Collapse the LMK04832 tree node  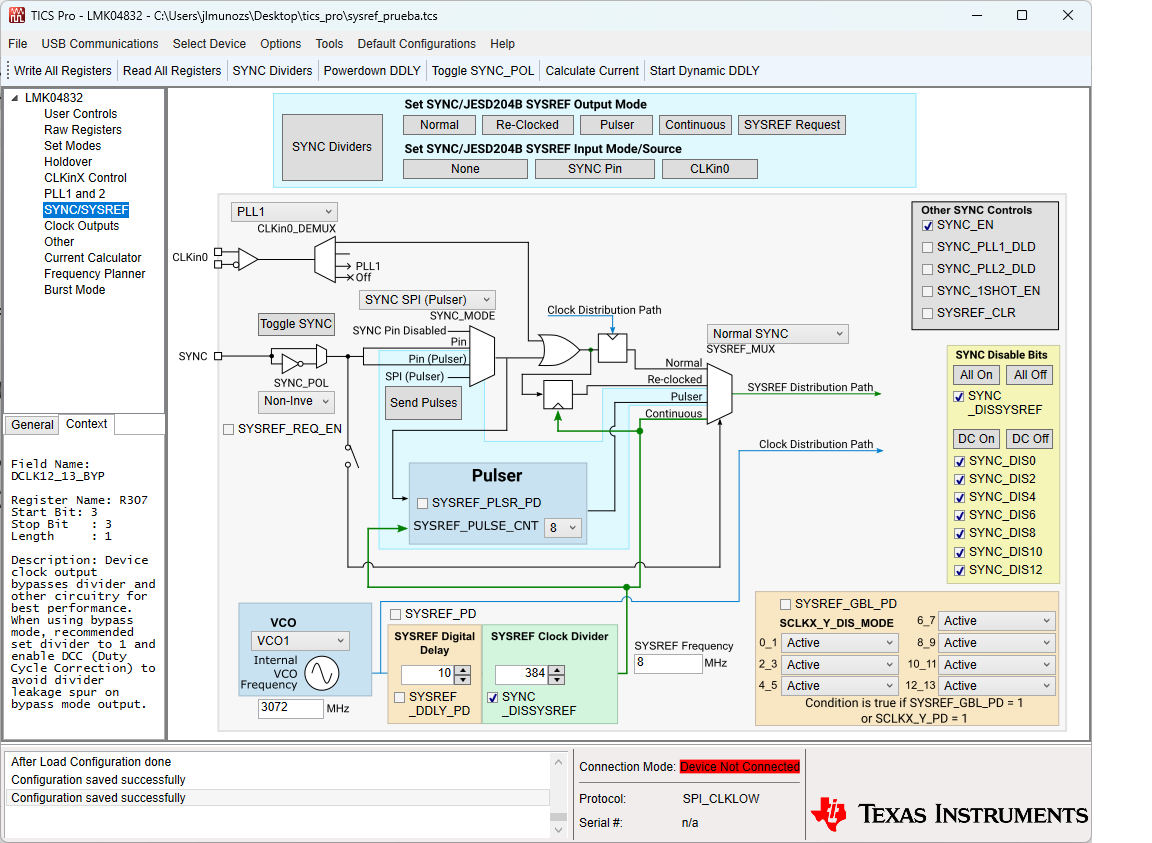pyautogui.click(x=15, y=98)
